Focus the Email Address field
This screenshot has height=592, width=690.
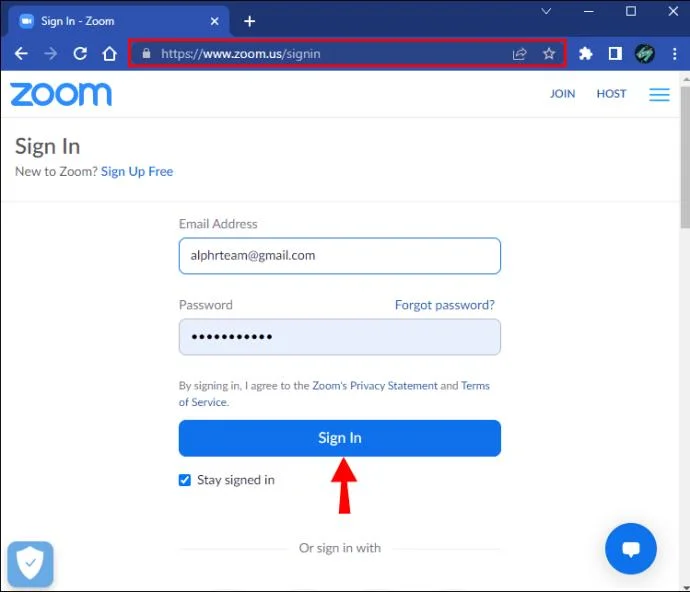click(x=340, y=256)
